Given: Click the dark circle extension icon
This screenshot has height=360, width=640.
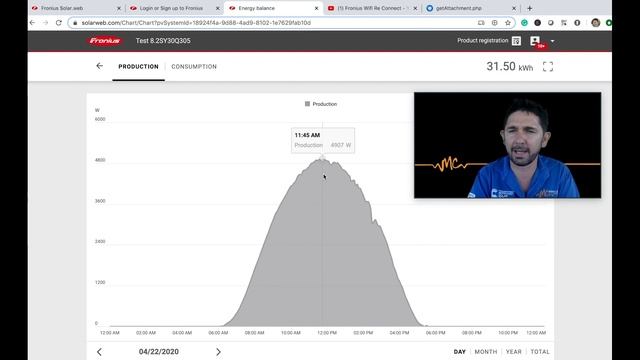Looking at the screenshot, I should pos(538,23).
